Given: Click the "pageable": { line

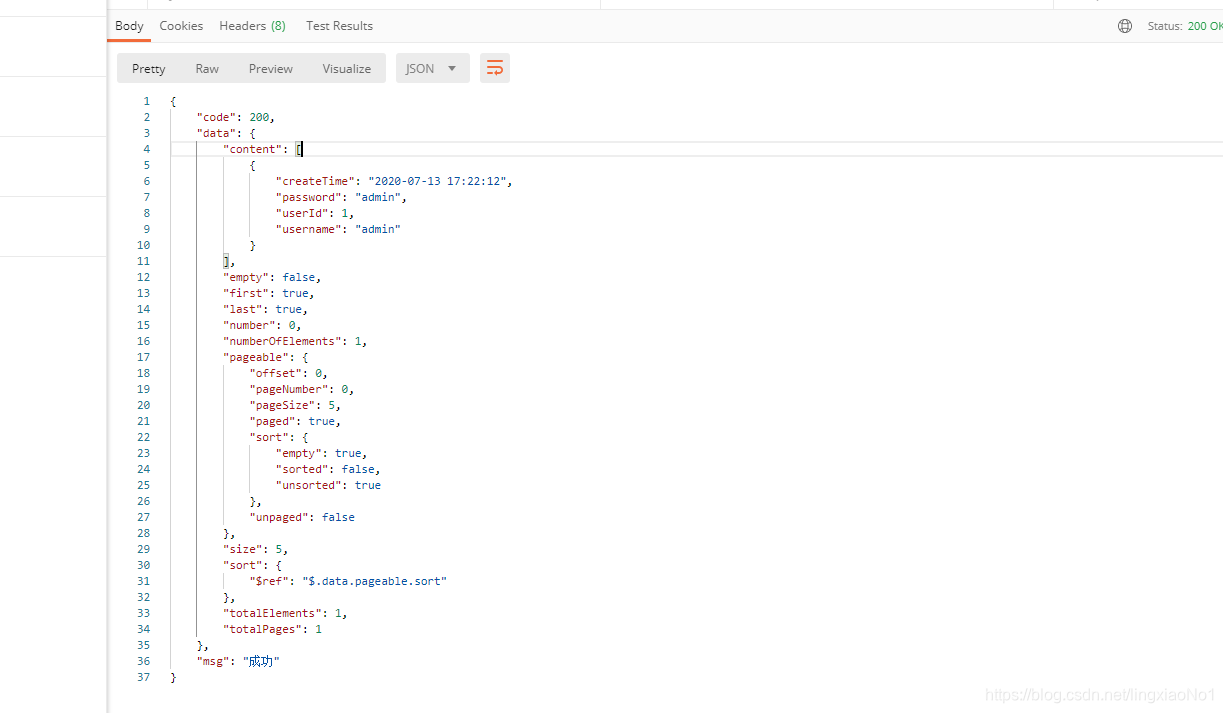Looking at the screenshot, I should pyautogui.click(x=265, y=357).
